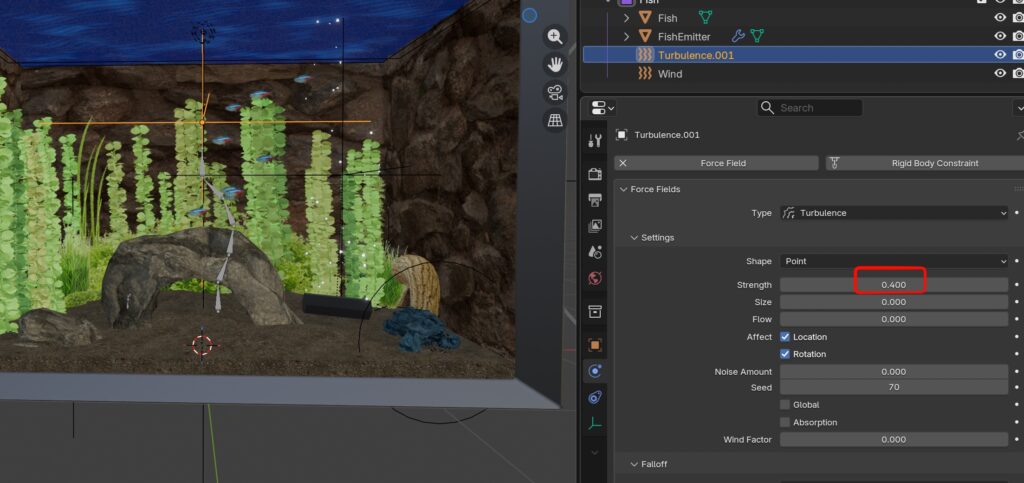Switch perspective/orthographic with the grid icon
The width and height of the screenshot is (1024, 483).
555,121
